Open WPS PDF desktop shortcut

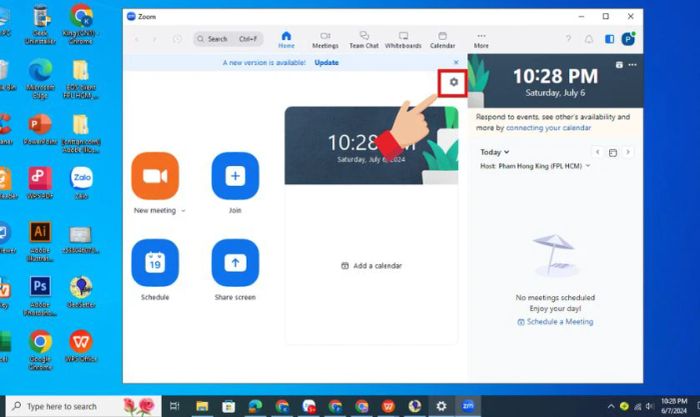point(40,183)
